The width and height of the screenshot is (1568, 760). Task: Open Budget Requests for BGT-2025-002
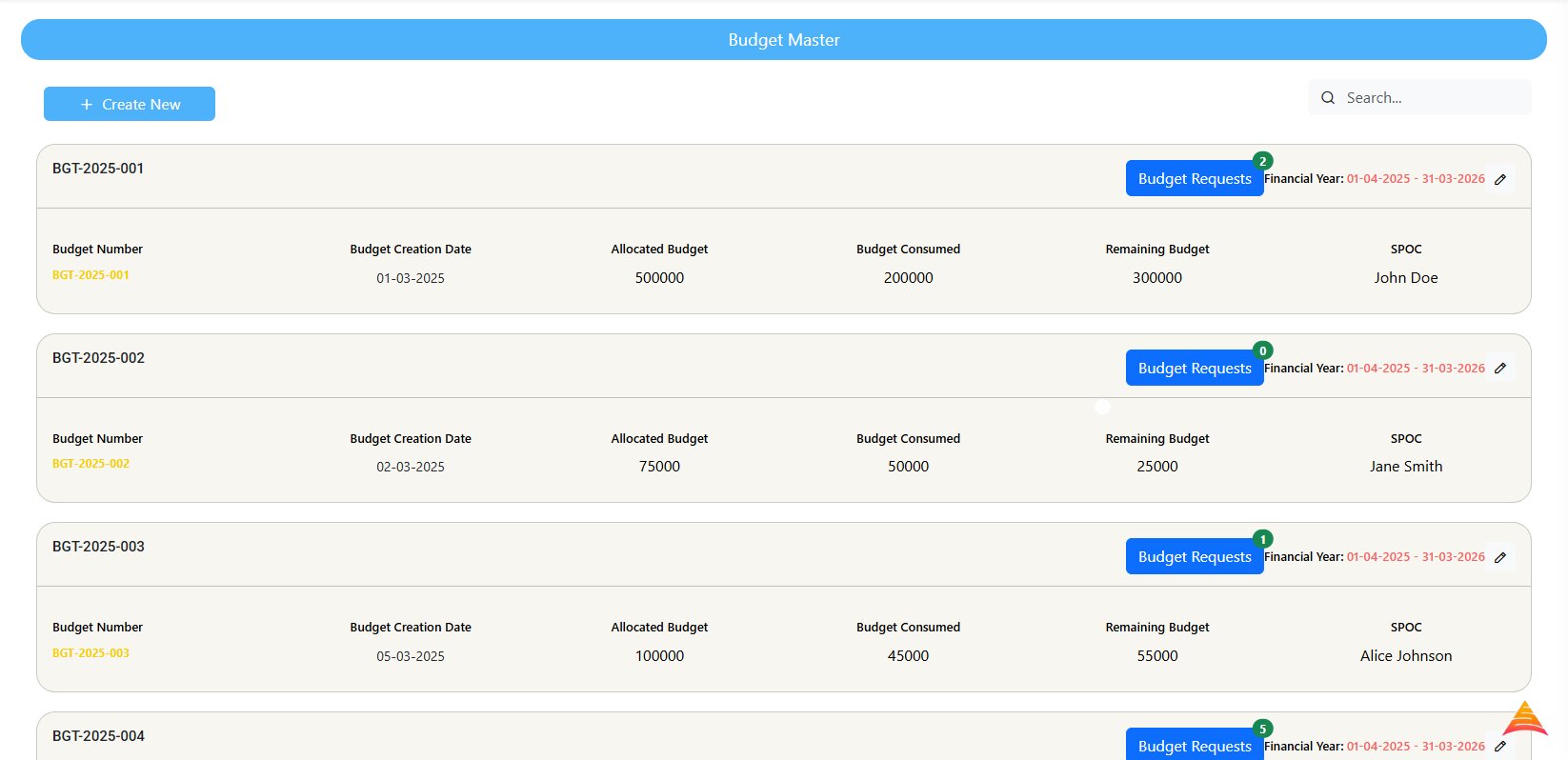coord(1194,369)
